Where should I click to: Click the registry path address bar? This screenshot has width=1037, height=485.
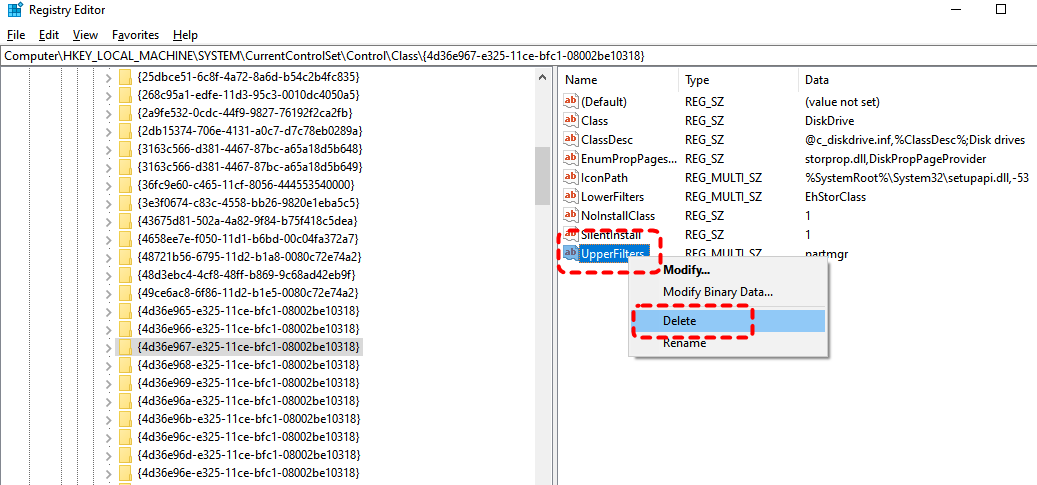[500, 55]
